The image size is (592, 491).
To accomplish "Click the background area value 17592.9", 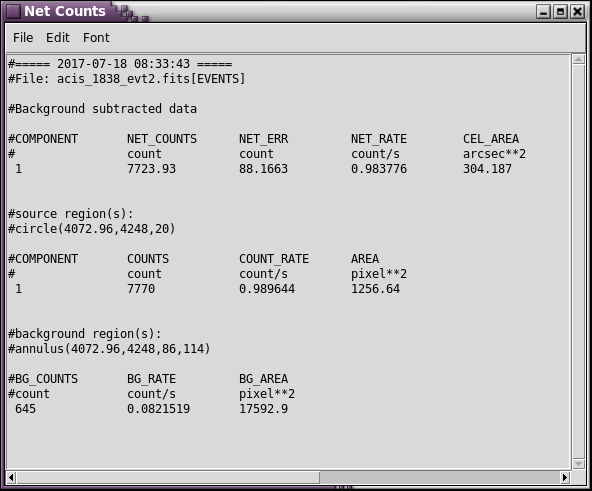I will 263,409.
